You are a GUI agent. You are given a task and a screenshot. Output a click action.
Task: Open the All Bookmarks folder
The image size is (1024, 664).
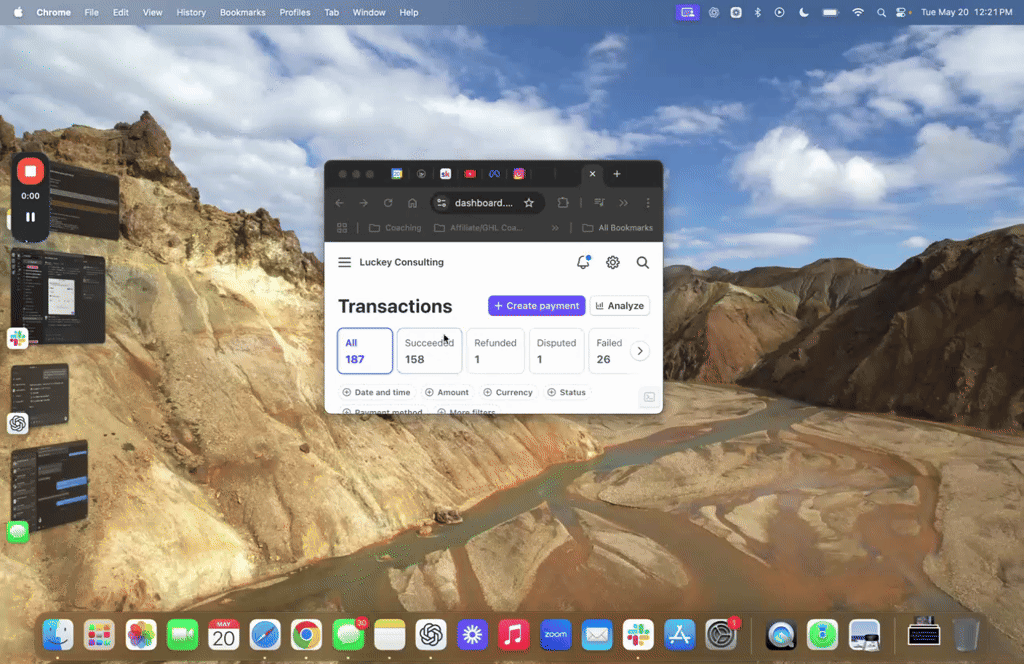617,228
